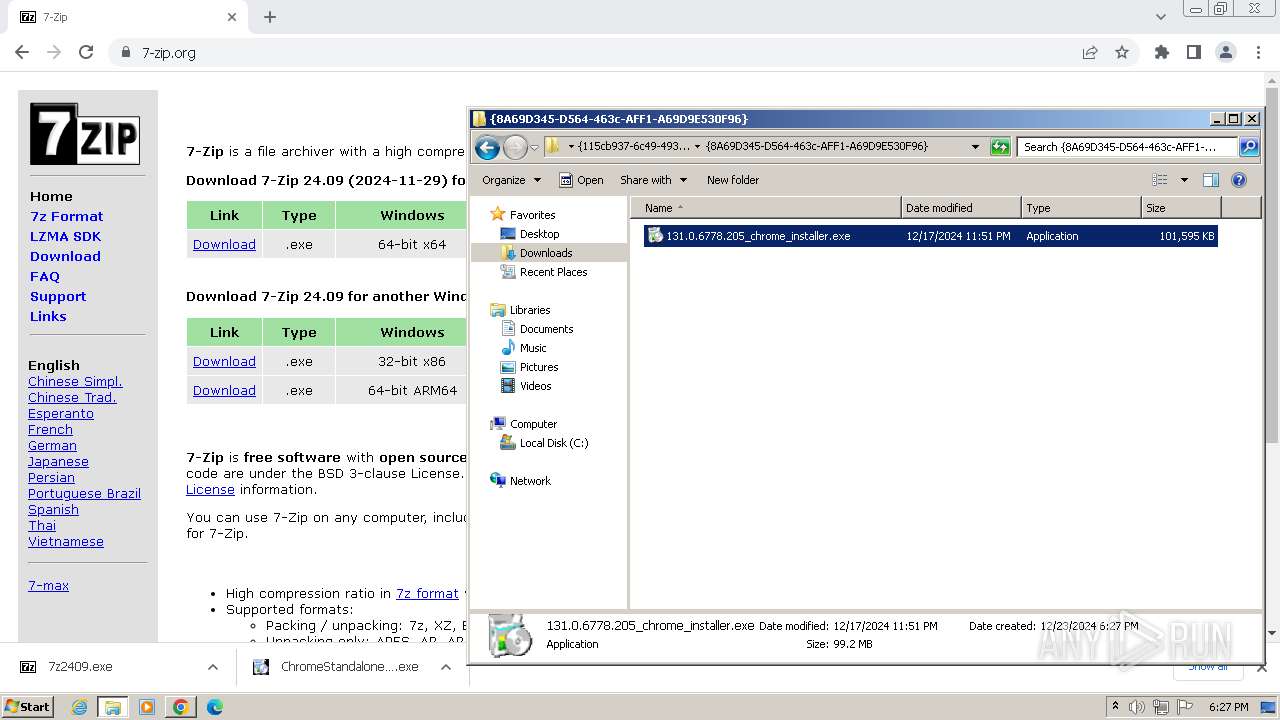
Task: Click Download link for 64-bit x64
Action: tap(224, 244)
